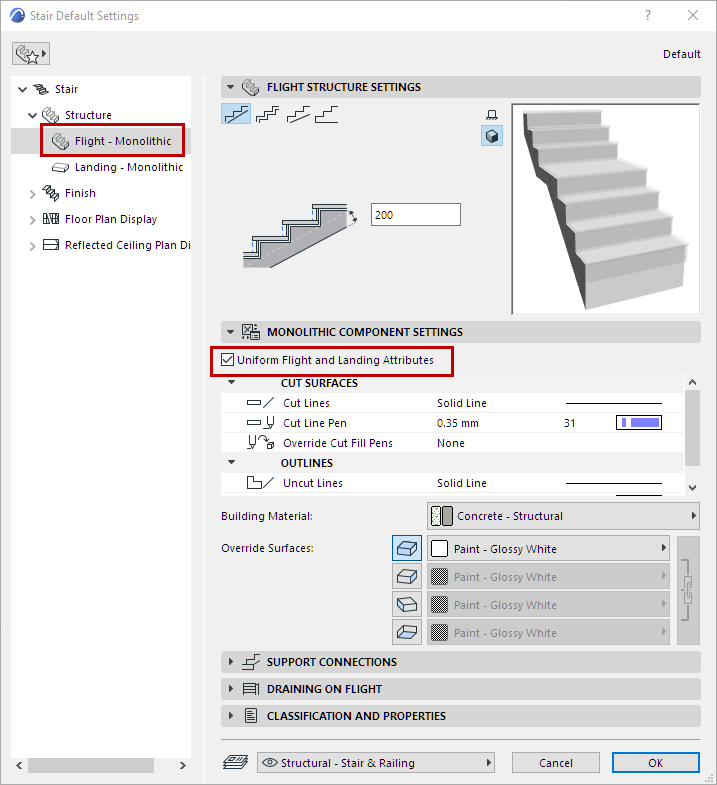Click the settings list scroll up arrow
Image resolution: width=717 pixels, height=785 pixels.
pyautogui.click(x=692, y=382)
